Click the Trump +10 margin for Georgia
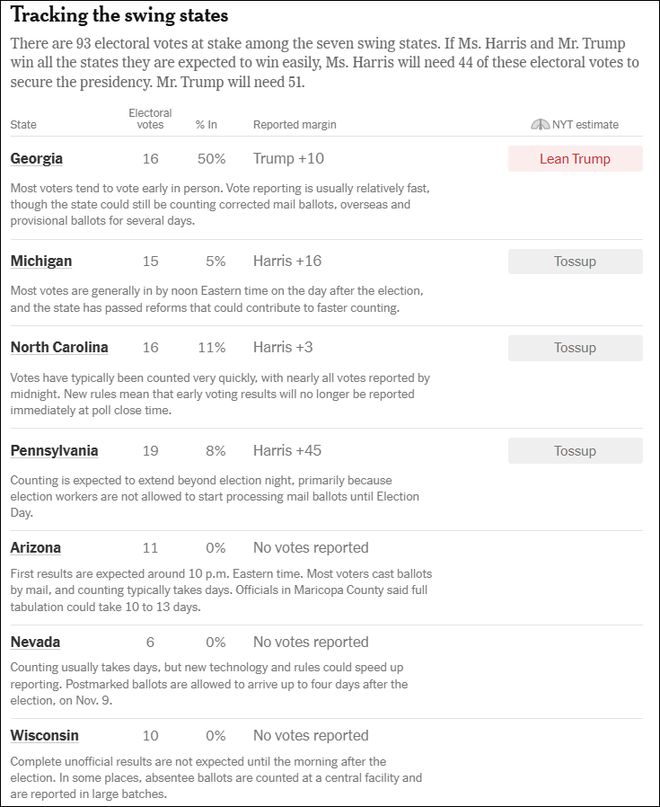 point(288,159)
